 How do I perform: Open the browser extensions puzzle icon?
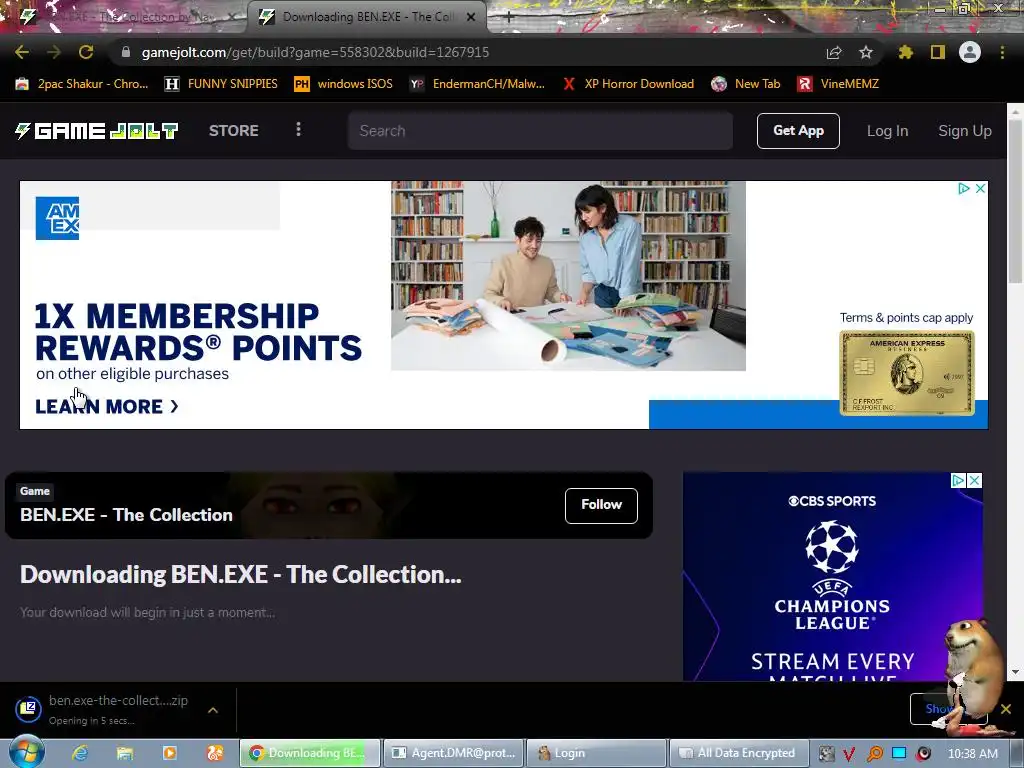pyautogui.click(x=906, y=52)
